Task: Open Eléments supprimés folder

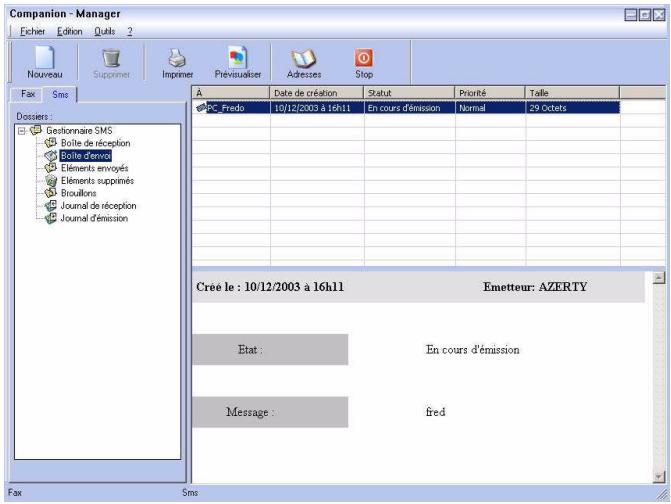Action: [x=97, y=181]
